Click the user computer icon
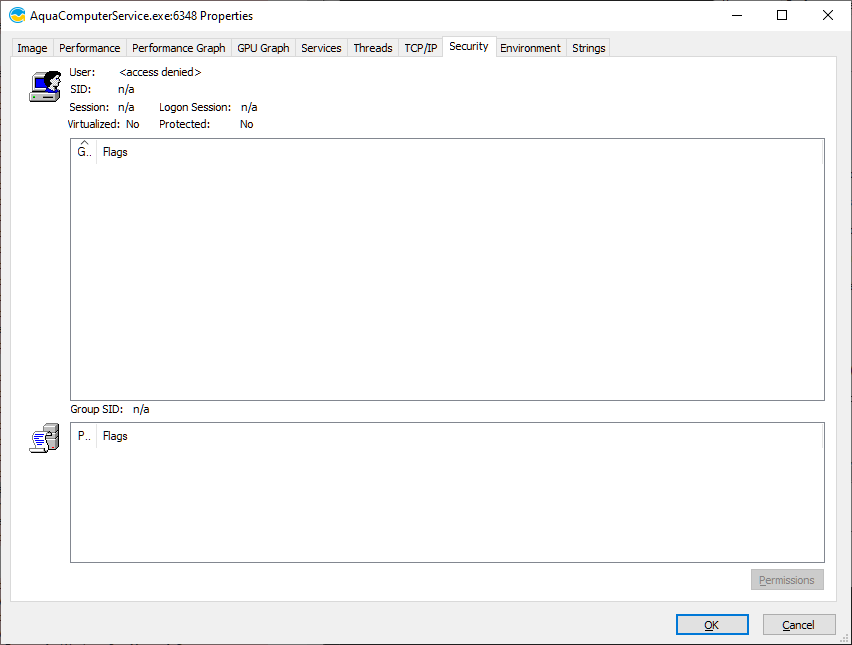The height and width of the screenshot is (645, 852). pyautogui.click(x=45, y=86)
